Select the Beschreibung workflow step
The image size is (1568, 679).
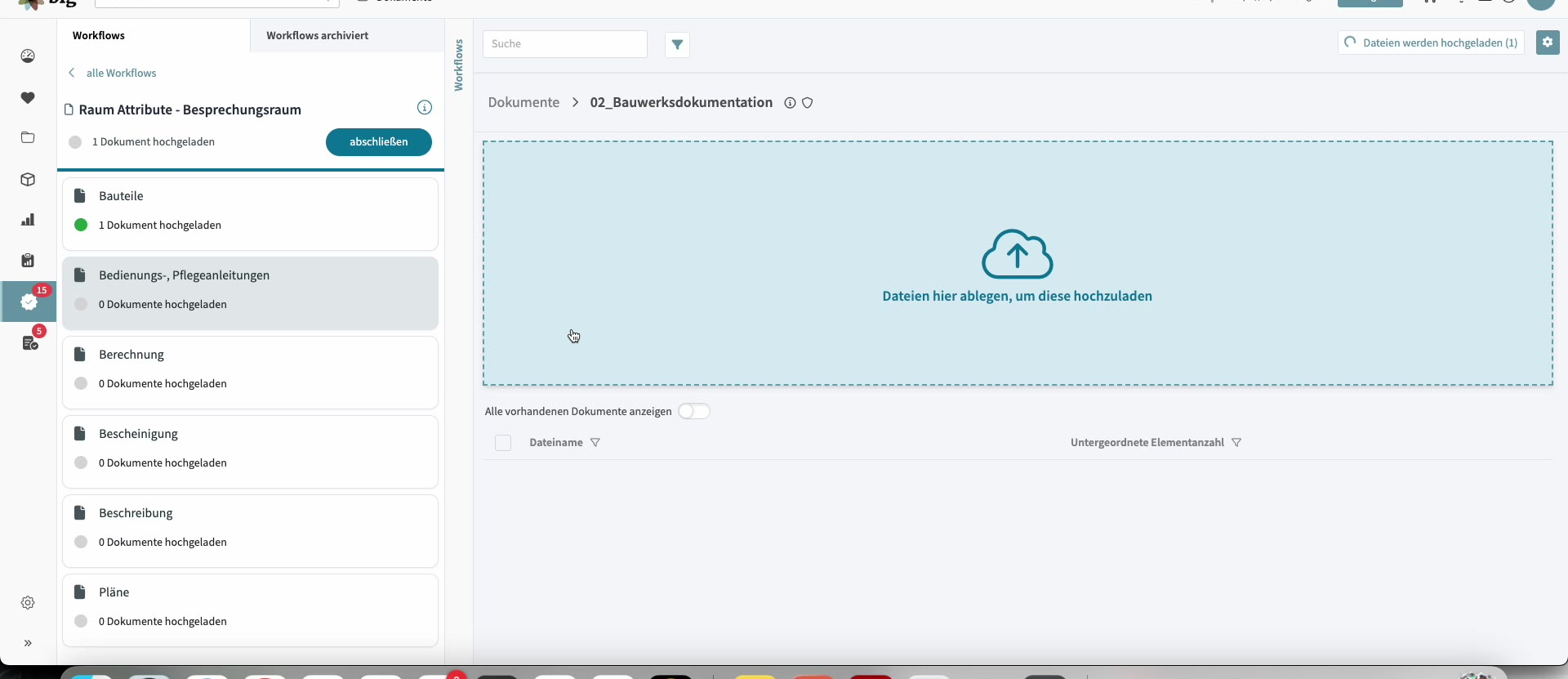pyautogui.click(x=250, y=531)
